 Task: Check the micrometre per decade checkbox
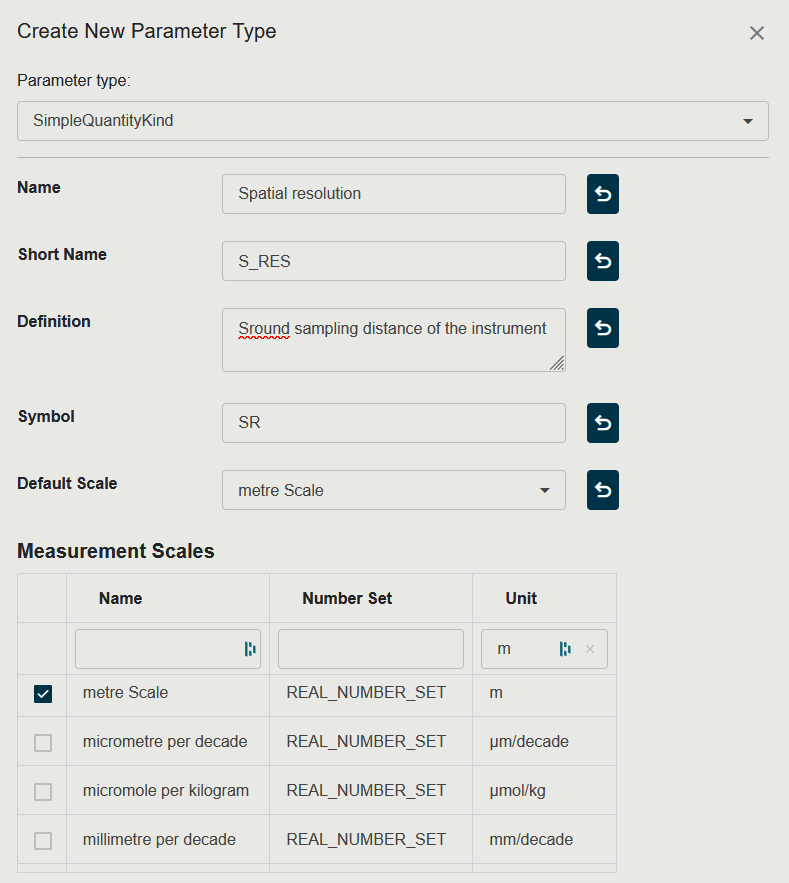pyautogui.click(x=43, y=743)
